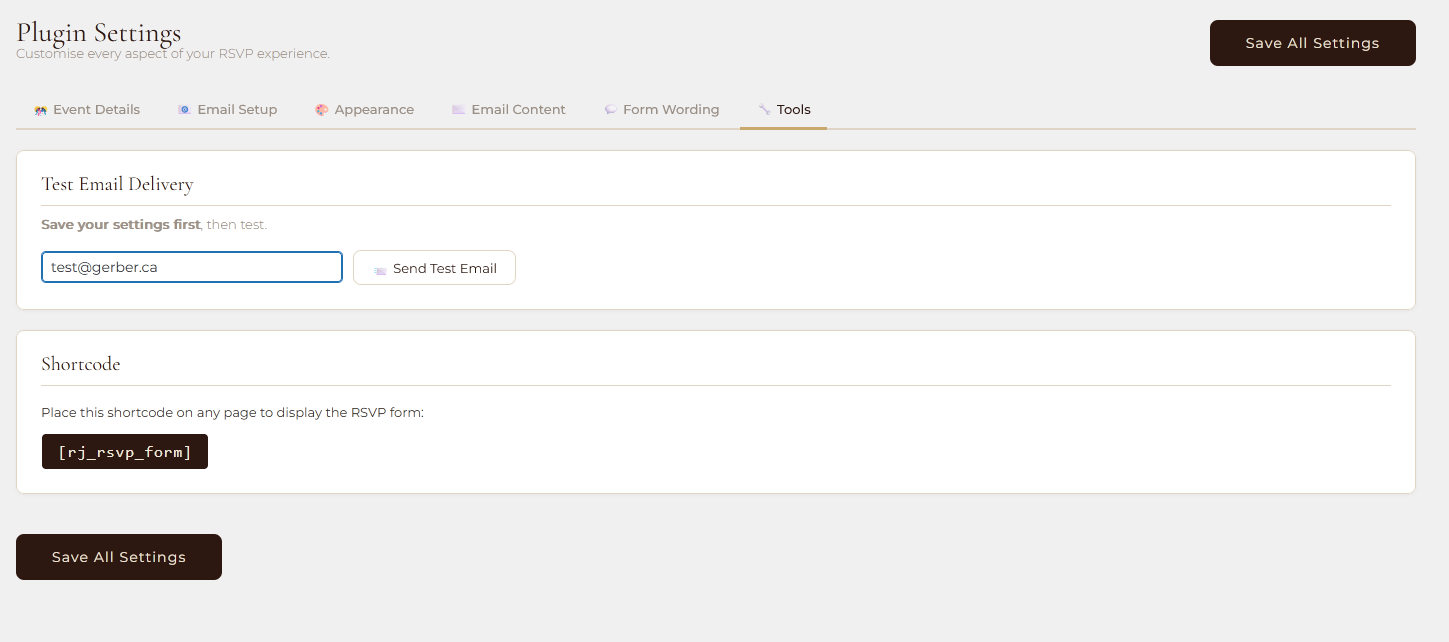Viewport: 1449px width, 642px height.
Task: Select the Email Content tab
Action: tap(518, 110)
